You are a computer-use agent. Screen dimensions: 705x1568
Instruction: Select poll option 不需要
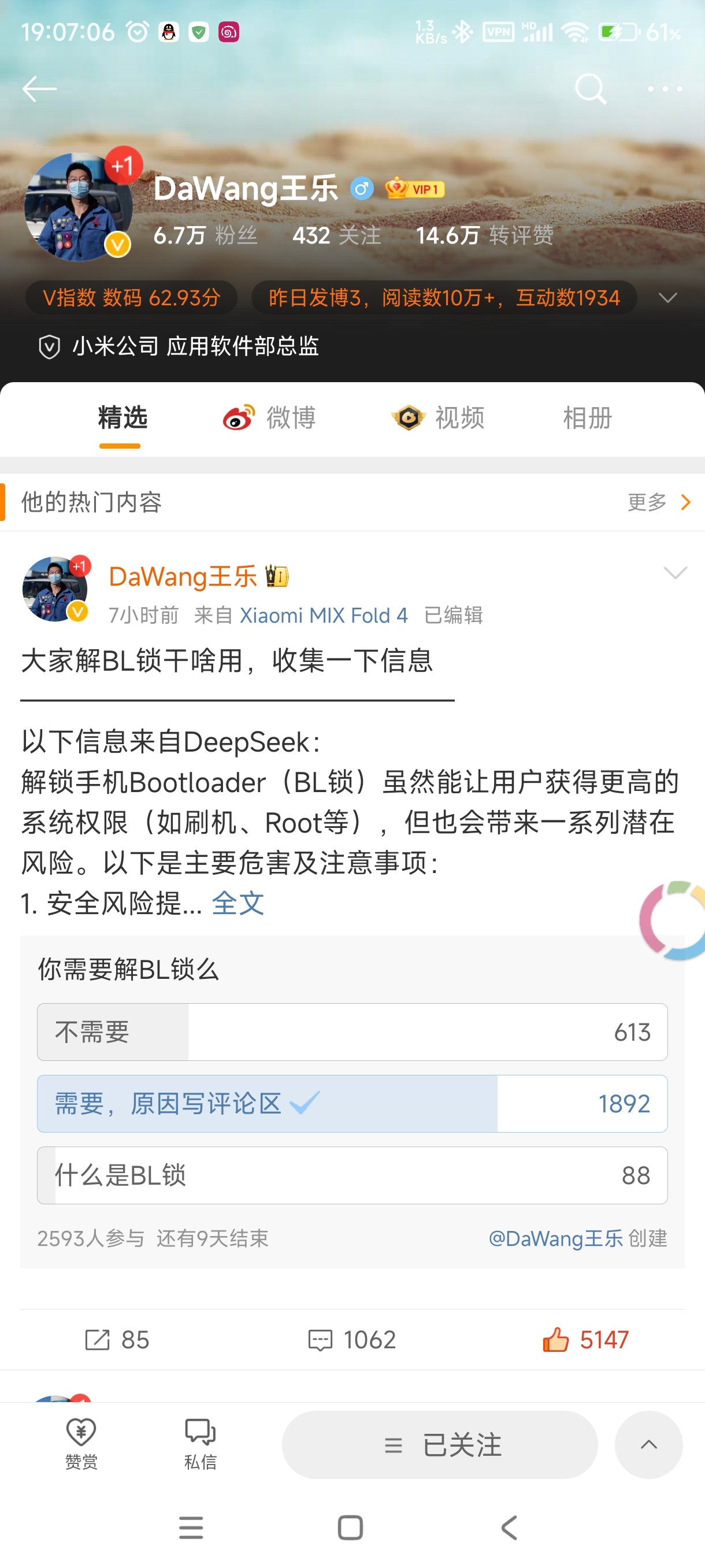click(352, 1031)
